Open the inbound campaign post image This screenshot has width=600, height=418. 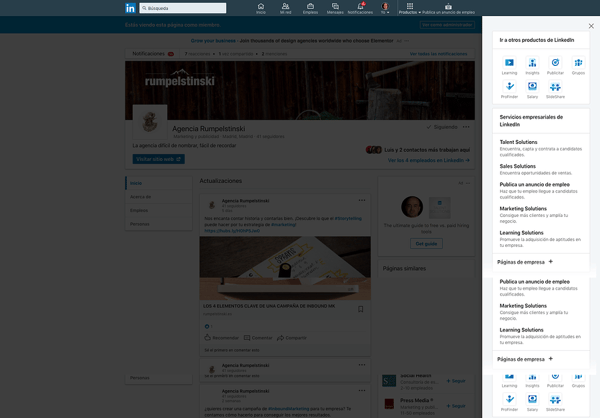(x=285, y=268)
